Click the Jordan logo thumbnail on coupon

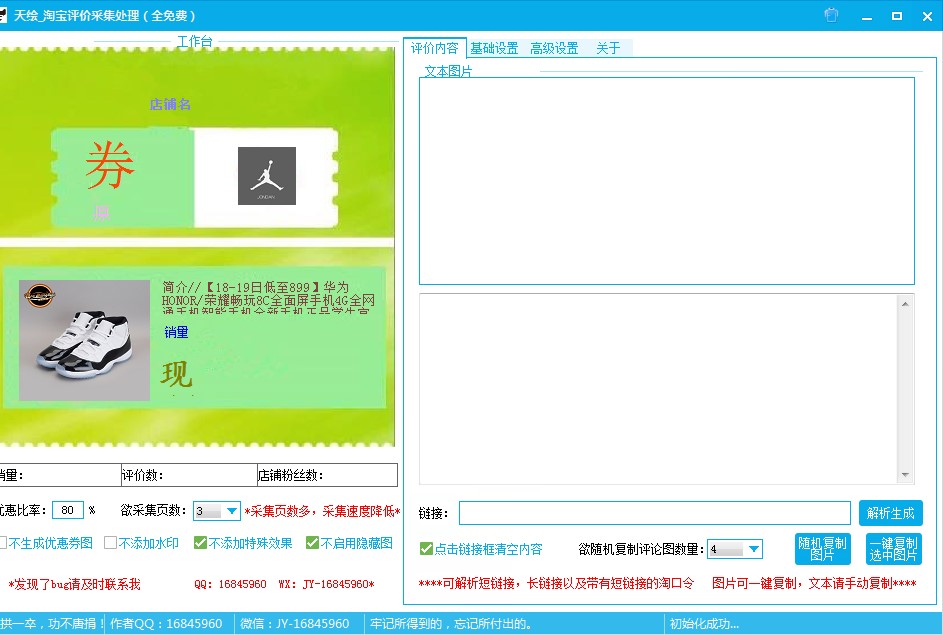click(x=266, y=176)
